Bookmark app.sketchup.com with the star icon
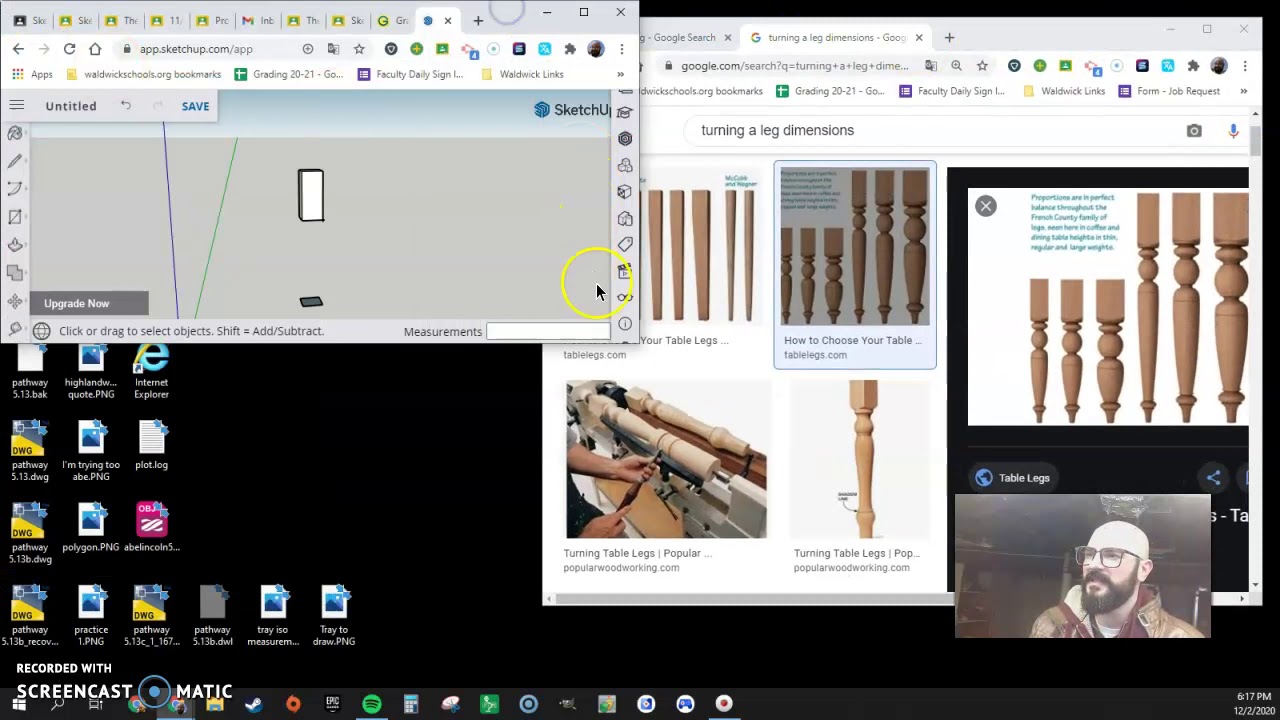Viewport: 1280px width, 720px height. coord(359,49)
